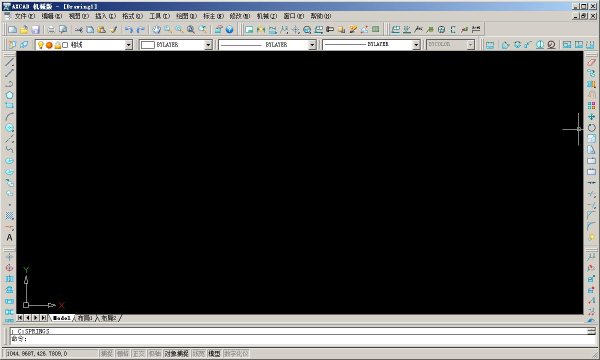The image size is (600, 360).
Task: Toggle 栅格 grid mode in status bar
Action: 123,354
